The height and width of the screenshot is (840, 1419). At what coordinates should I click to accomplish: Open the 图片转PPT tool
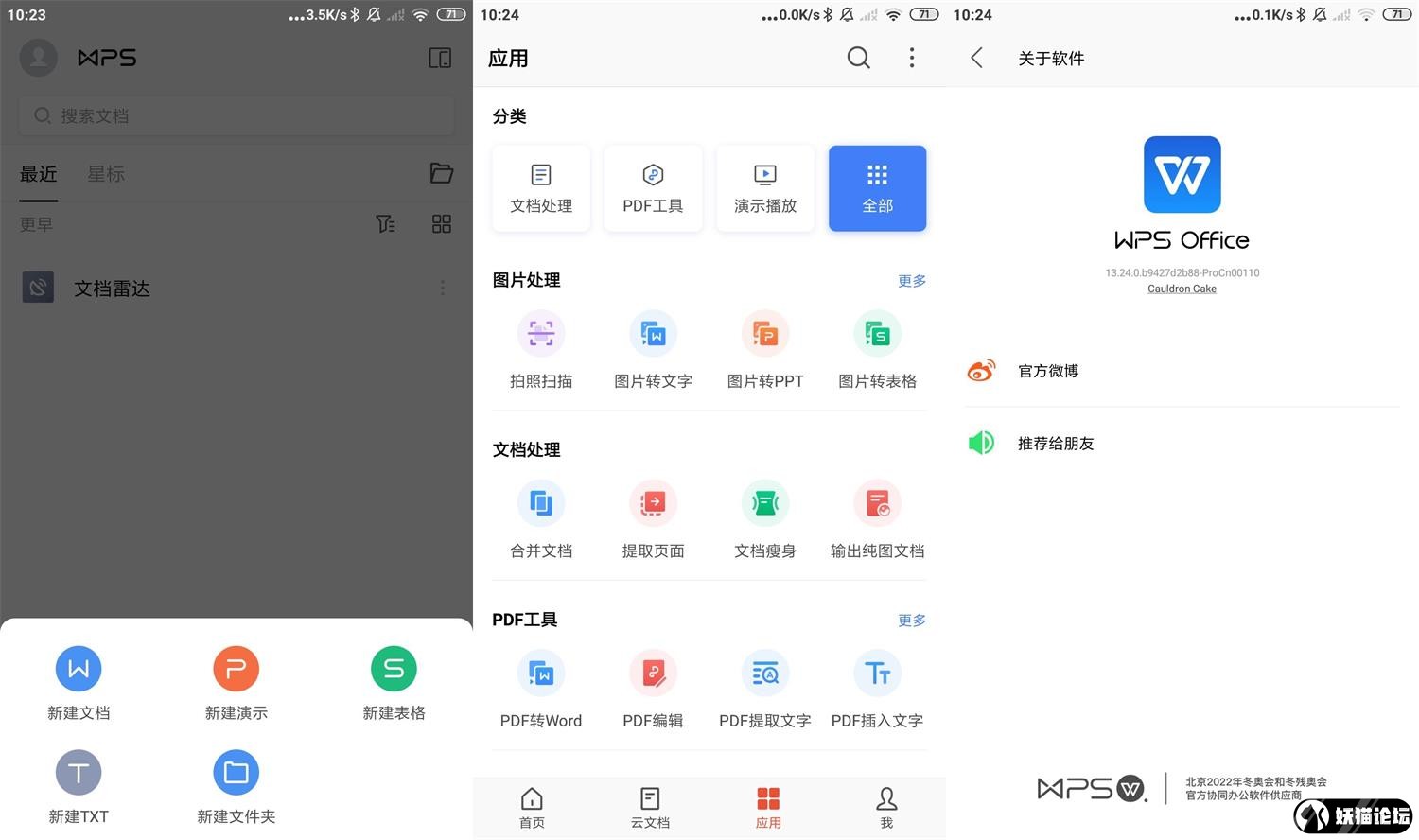[765, 350]
